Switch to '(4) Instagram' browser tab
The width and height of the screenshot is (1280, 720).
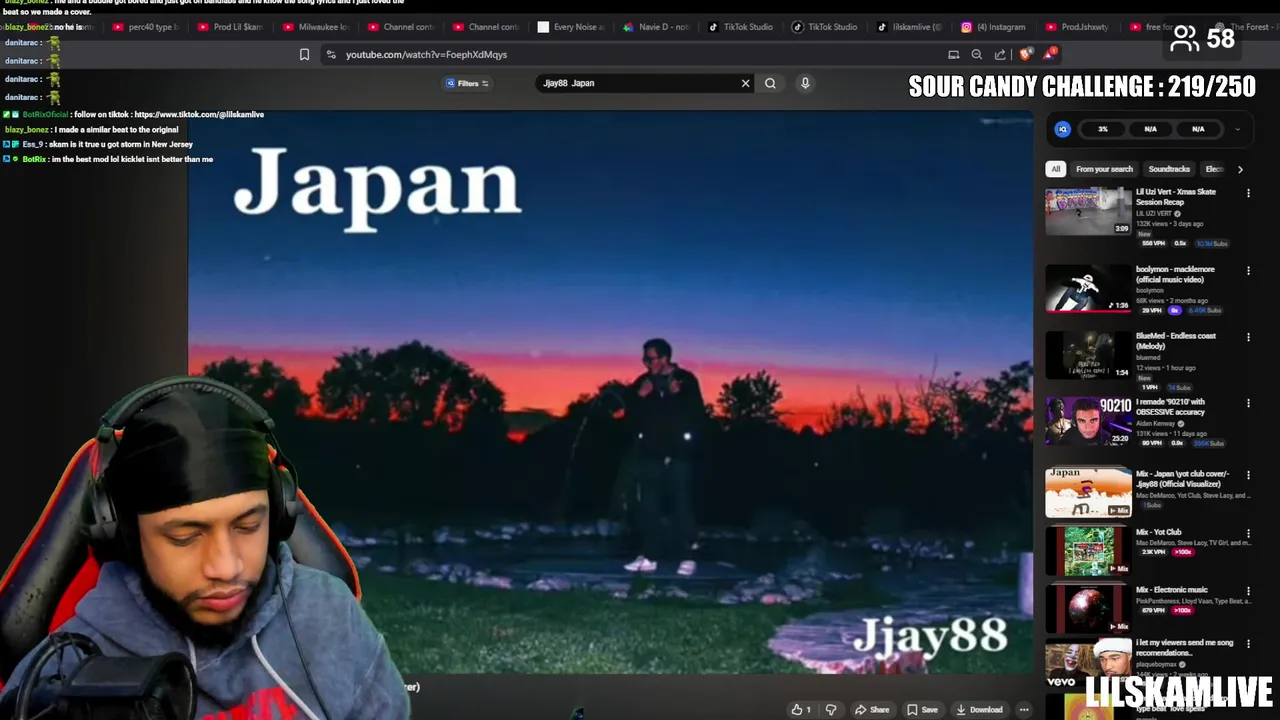tap(994, 27)
